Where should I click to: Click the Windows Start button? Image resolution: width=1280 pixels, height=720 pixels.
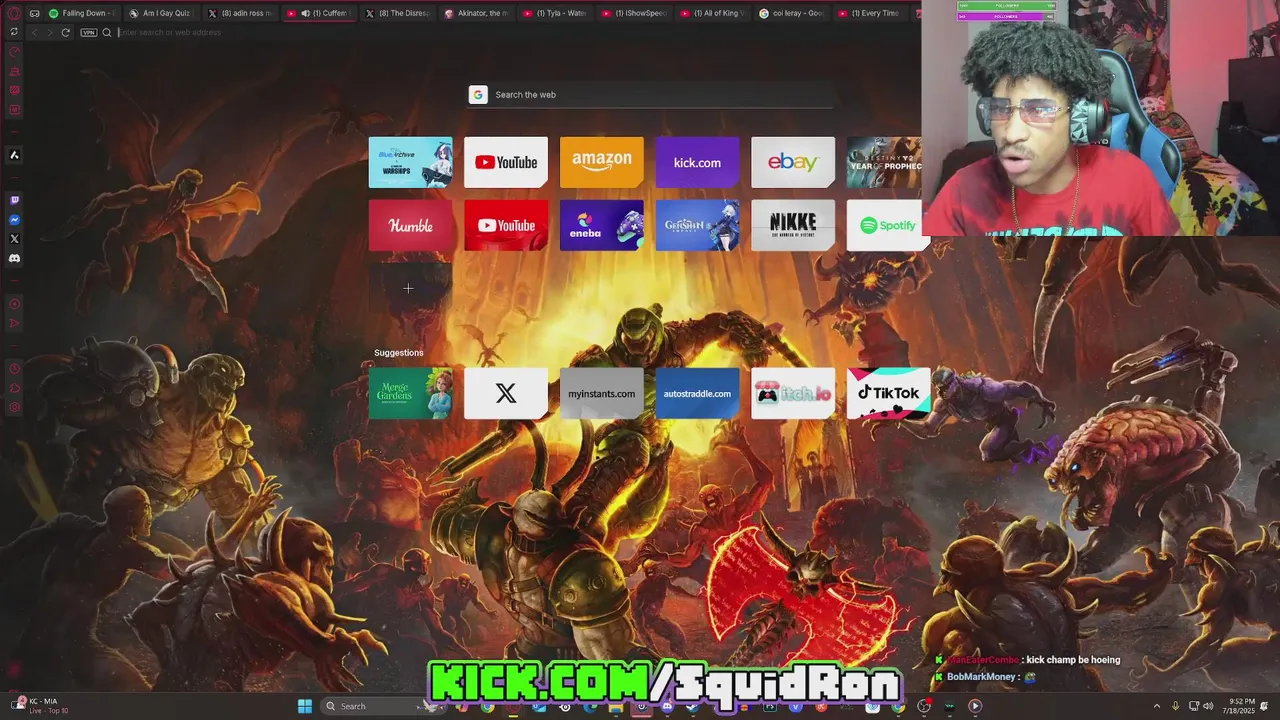pos(304,706)
